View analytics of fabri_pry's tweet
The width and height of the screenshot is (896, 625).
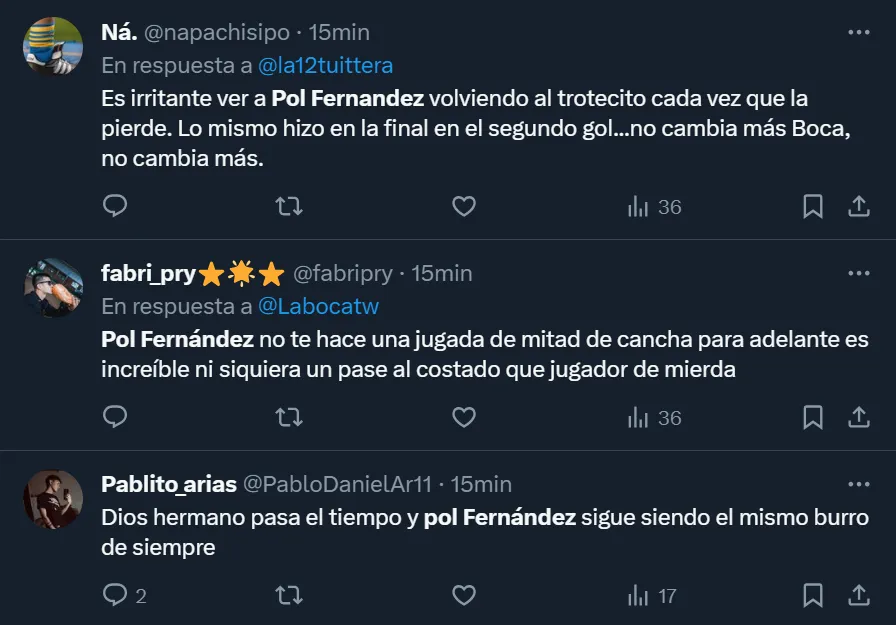(x=654, y=417)
